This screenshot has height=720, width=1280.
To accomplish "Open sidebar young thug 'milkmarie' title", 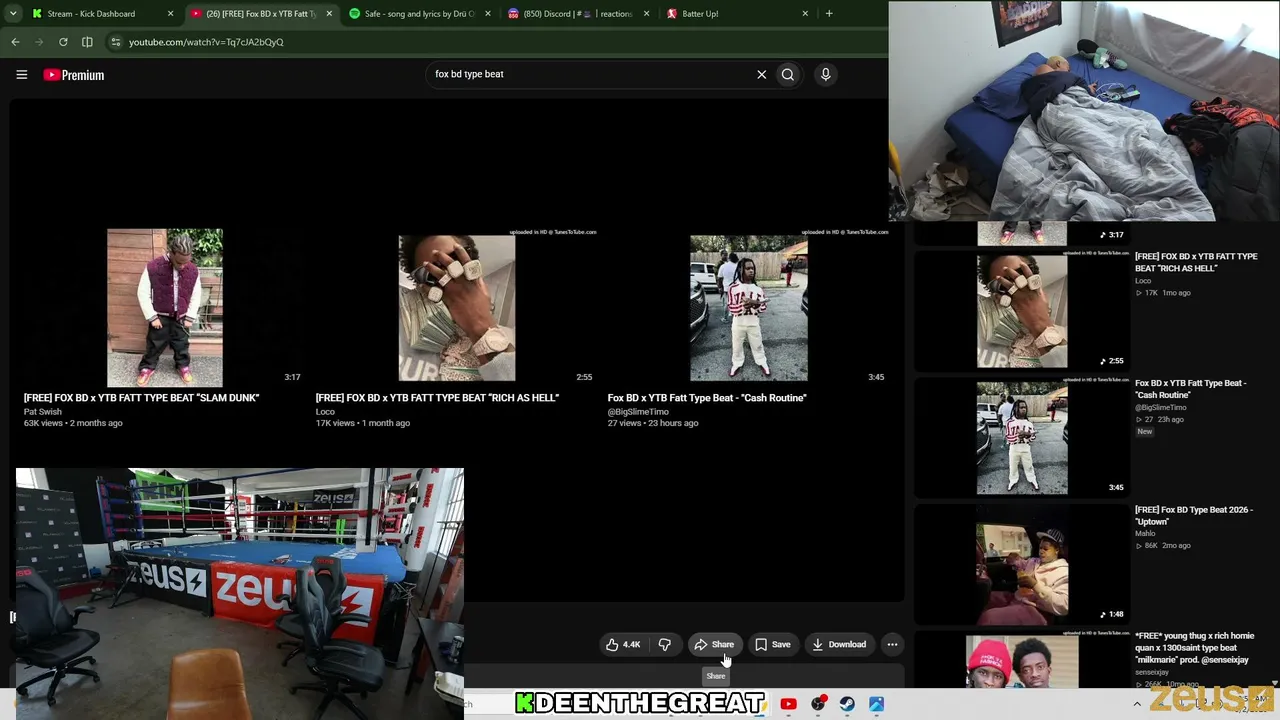I will (x=1194, y=648).
